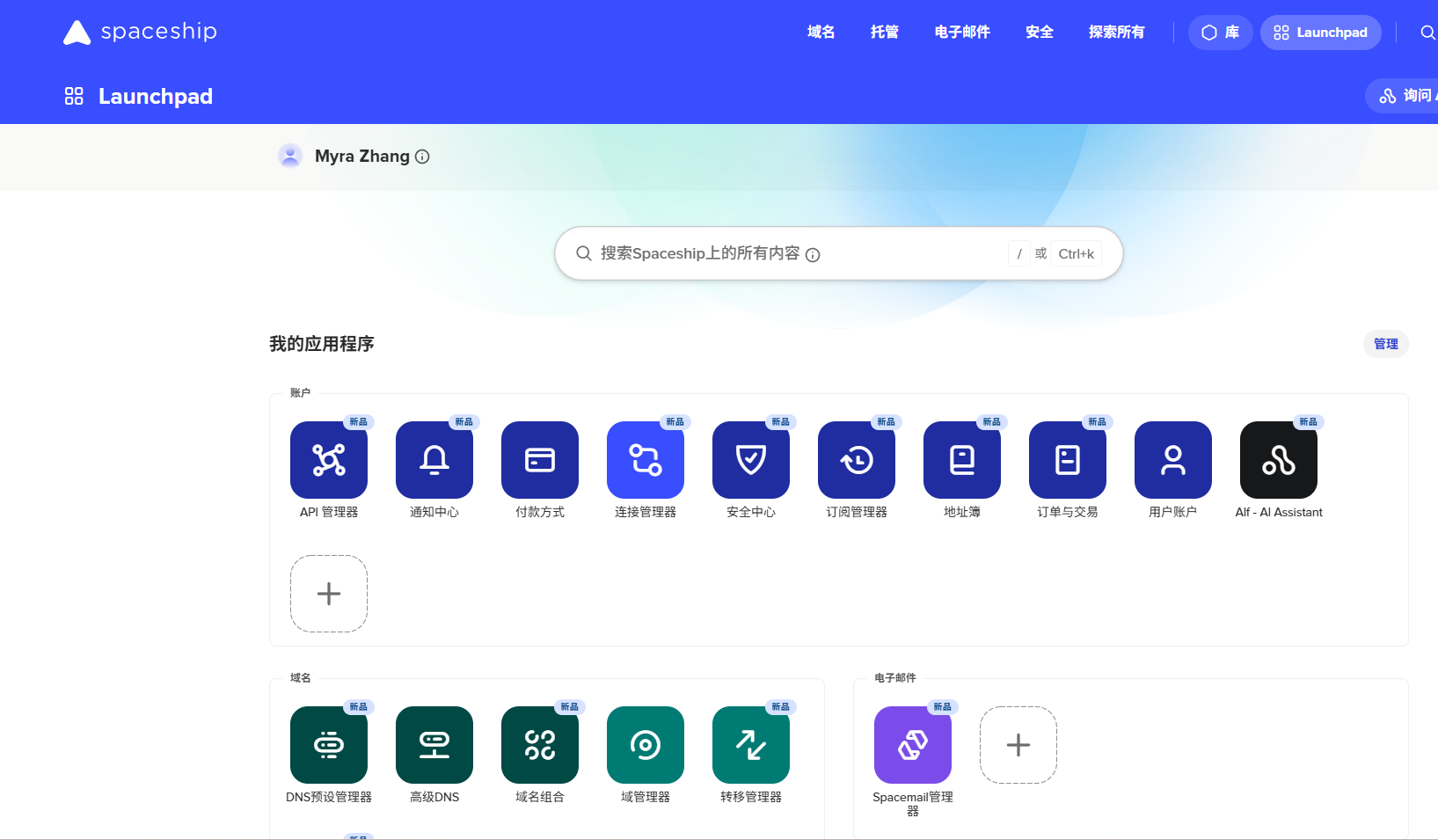Open 订单与交易 app icon
Screen dimensions: 1438x840
(x=1068, y=460)
